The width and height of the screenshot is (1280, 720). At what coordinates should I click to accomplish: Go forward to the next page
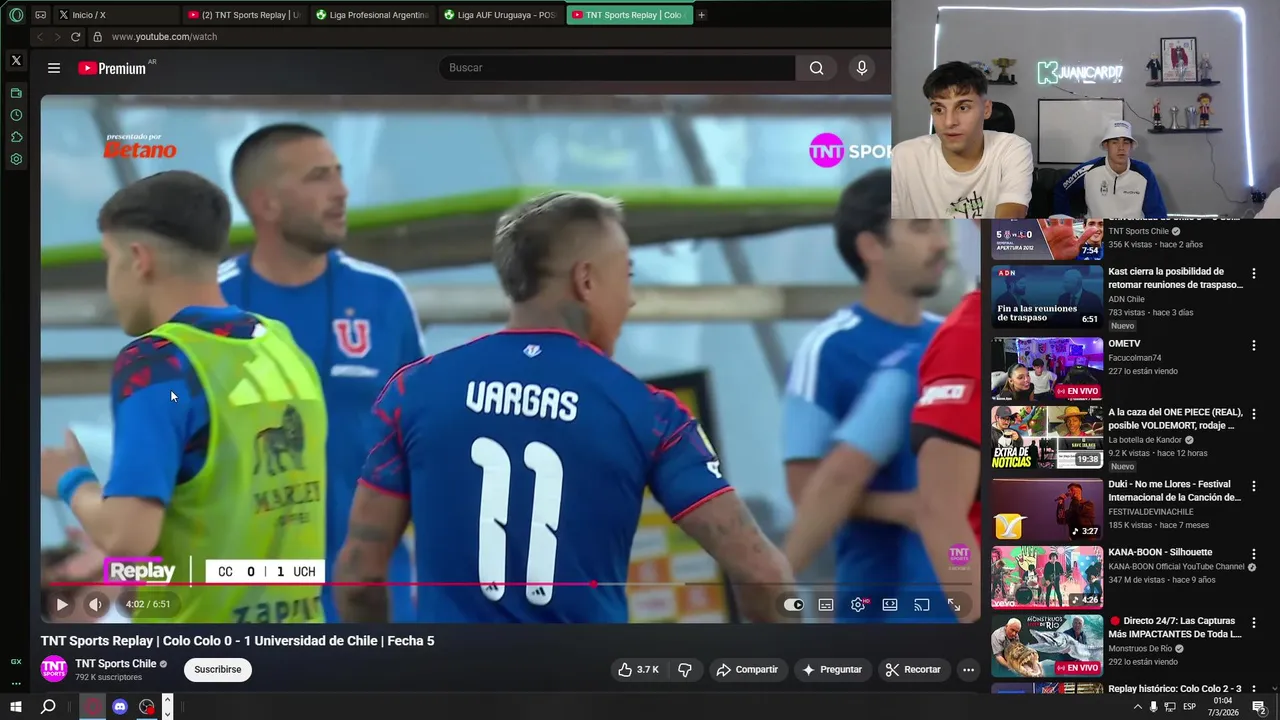(x=57, y=37)
